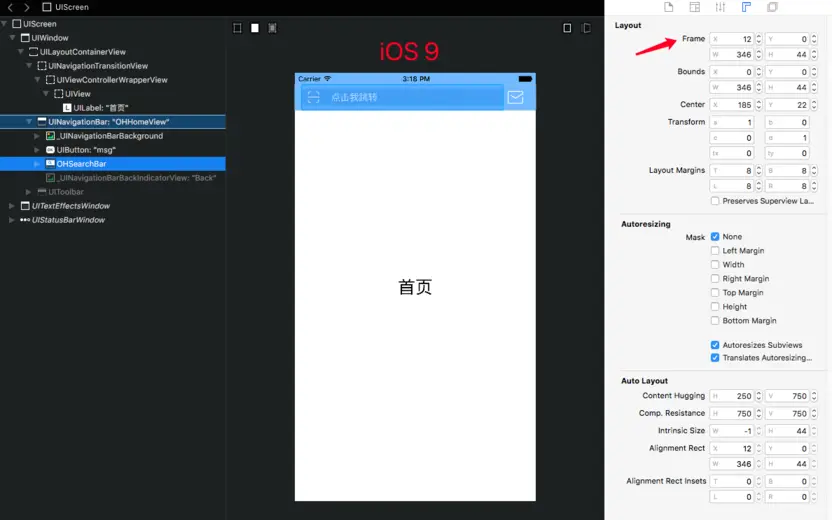Screen dimensions: 832x520
Task: Select the OHSearchBar row
Action: (112, 164)
